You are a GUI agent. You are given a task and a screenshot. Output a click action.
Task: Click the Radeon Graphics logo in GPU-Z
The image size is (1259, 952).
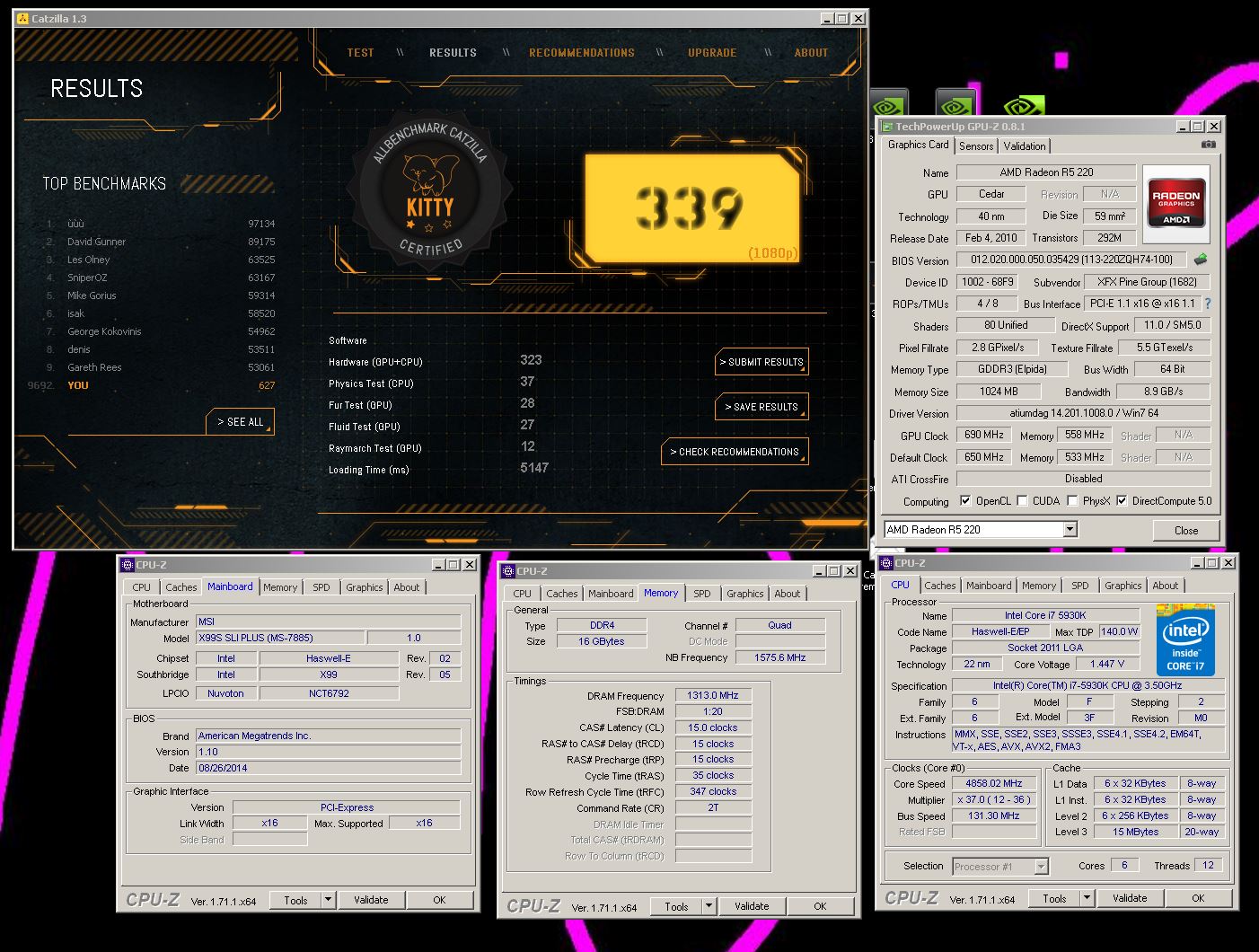pyautogui.click(x=1175, y=205)
